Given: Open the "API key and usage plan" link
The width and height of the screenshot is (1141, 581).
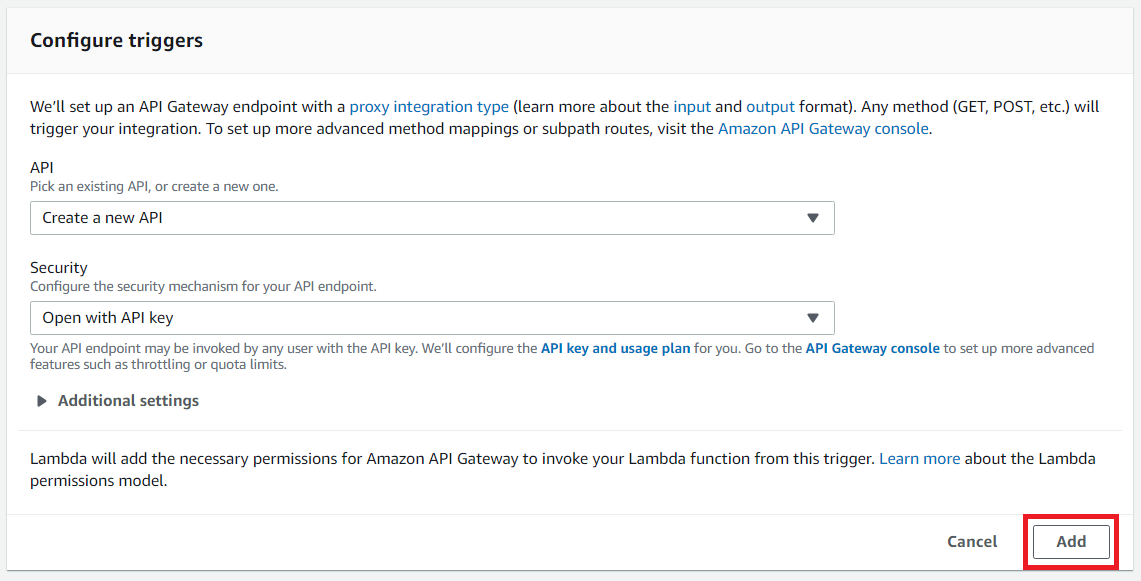Looking at the screenshot, I should tap(615, 349).
